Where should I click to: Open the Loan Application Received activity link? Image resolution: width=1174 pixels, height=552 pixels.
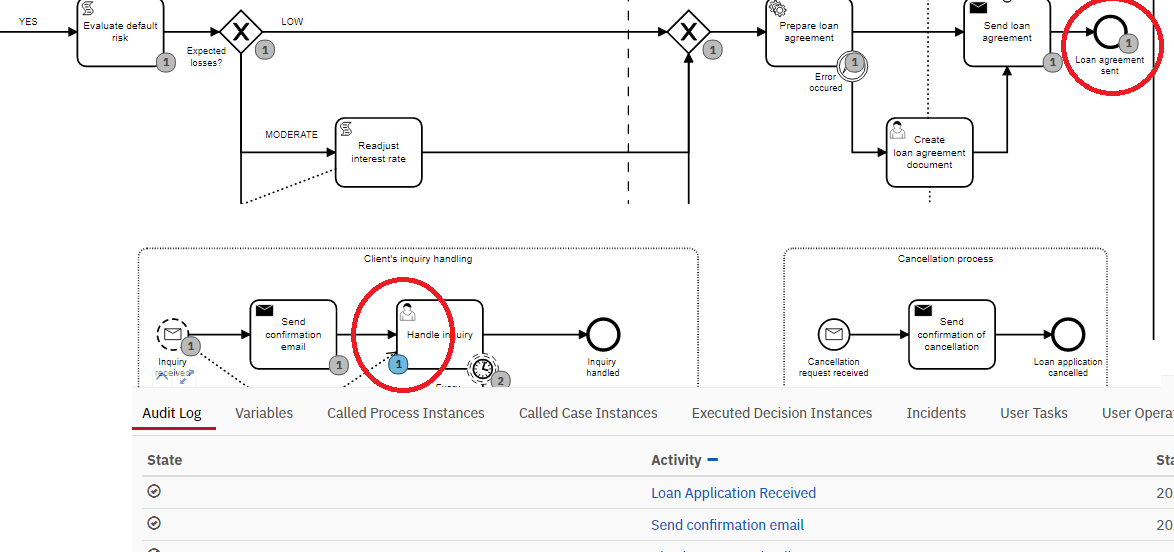[x=733, y=493]
